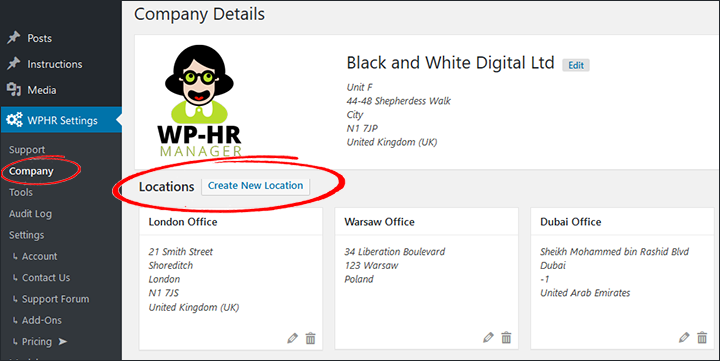Open the Company submenu page

coord(31,171)
